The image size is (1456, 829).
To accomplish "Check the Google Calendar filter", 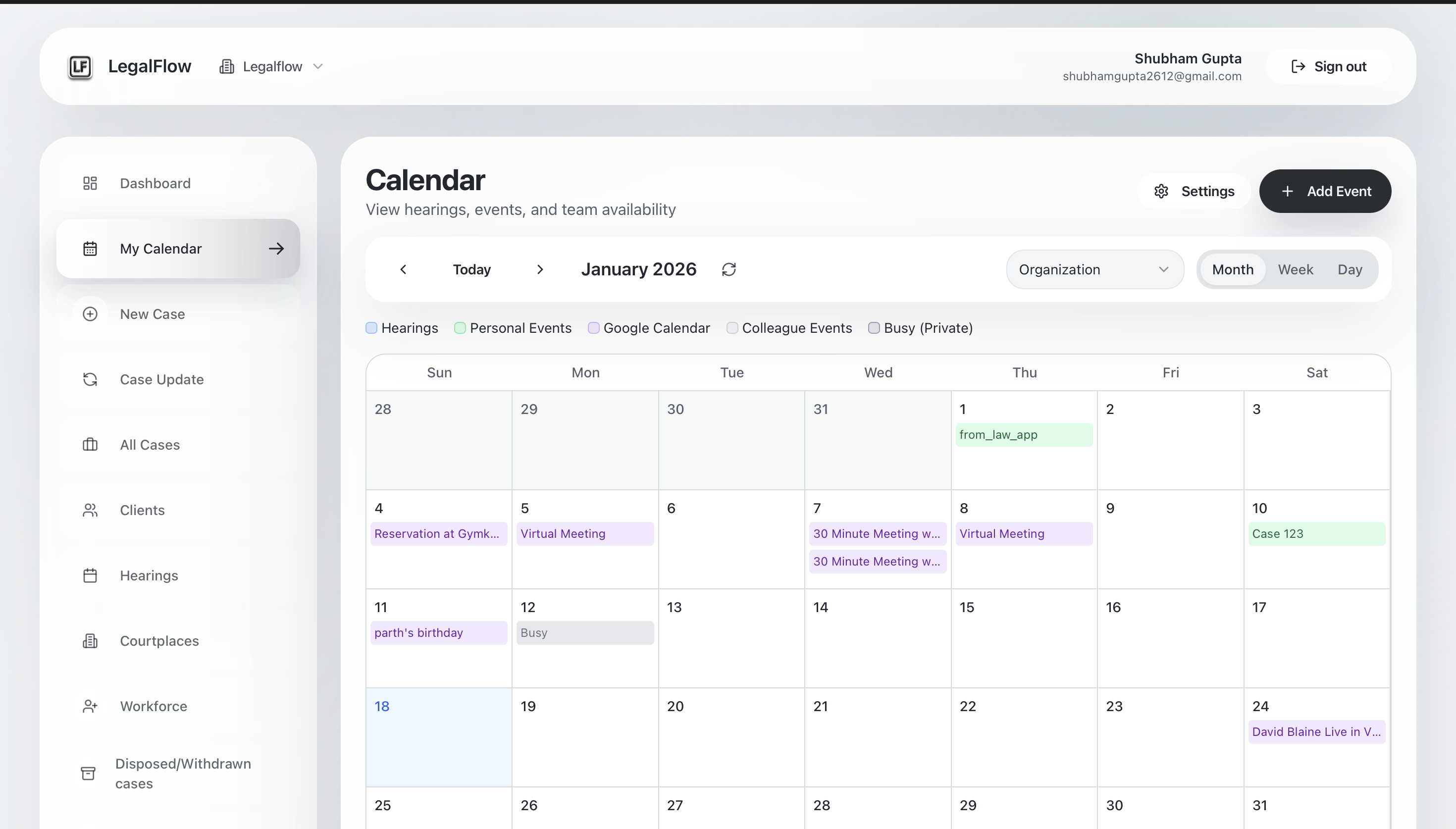I will click(594, 328).
